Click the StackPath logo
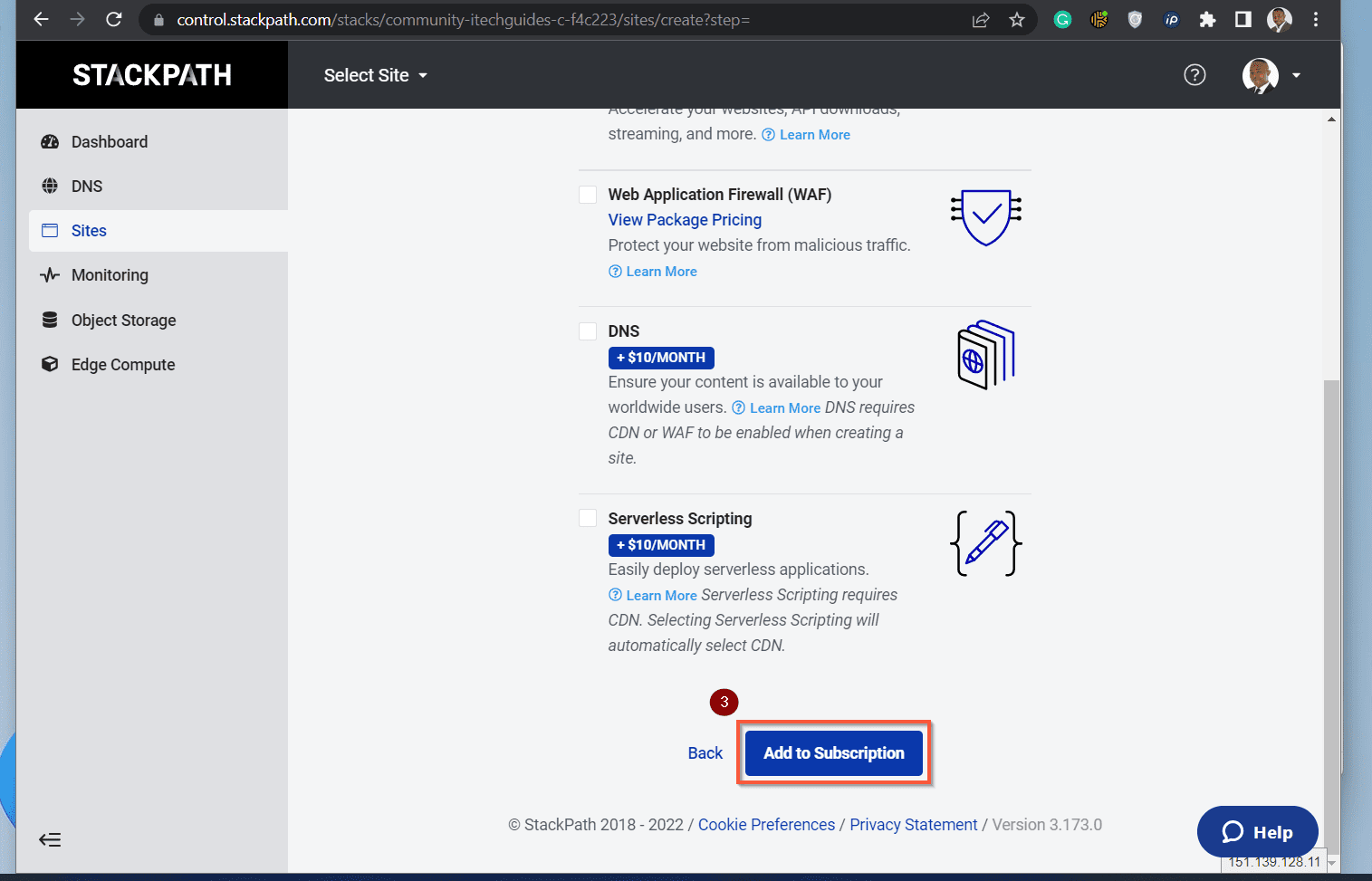The height and width of the screenshot is (881, 1372). click(x=152, y=75)
